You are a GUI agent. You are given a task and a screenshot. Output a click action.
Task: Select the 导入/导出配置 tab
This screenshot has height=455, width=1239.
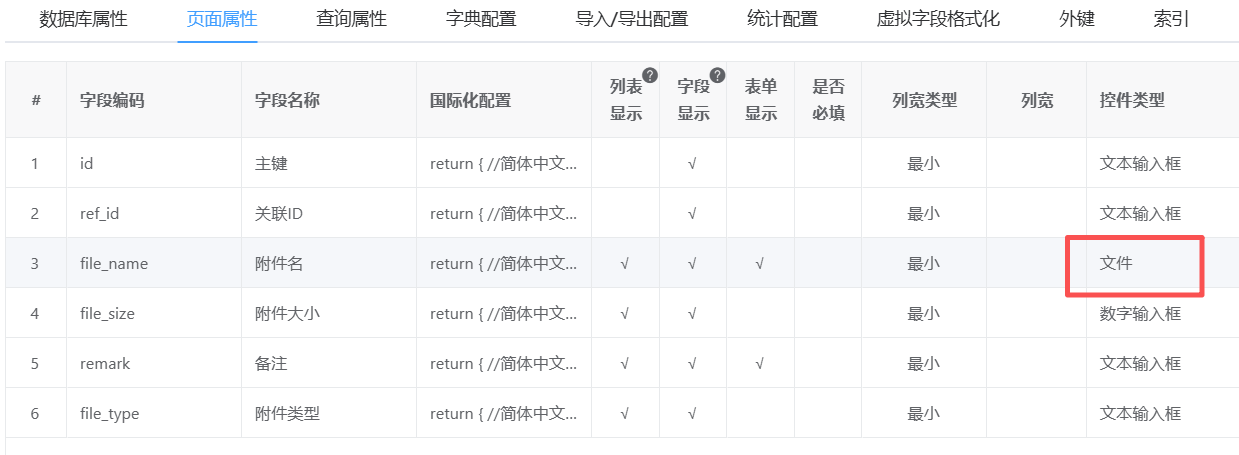631,19
